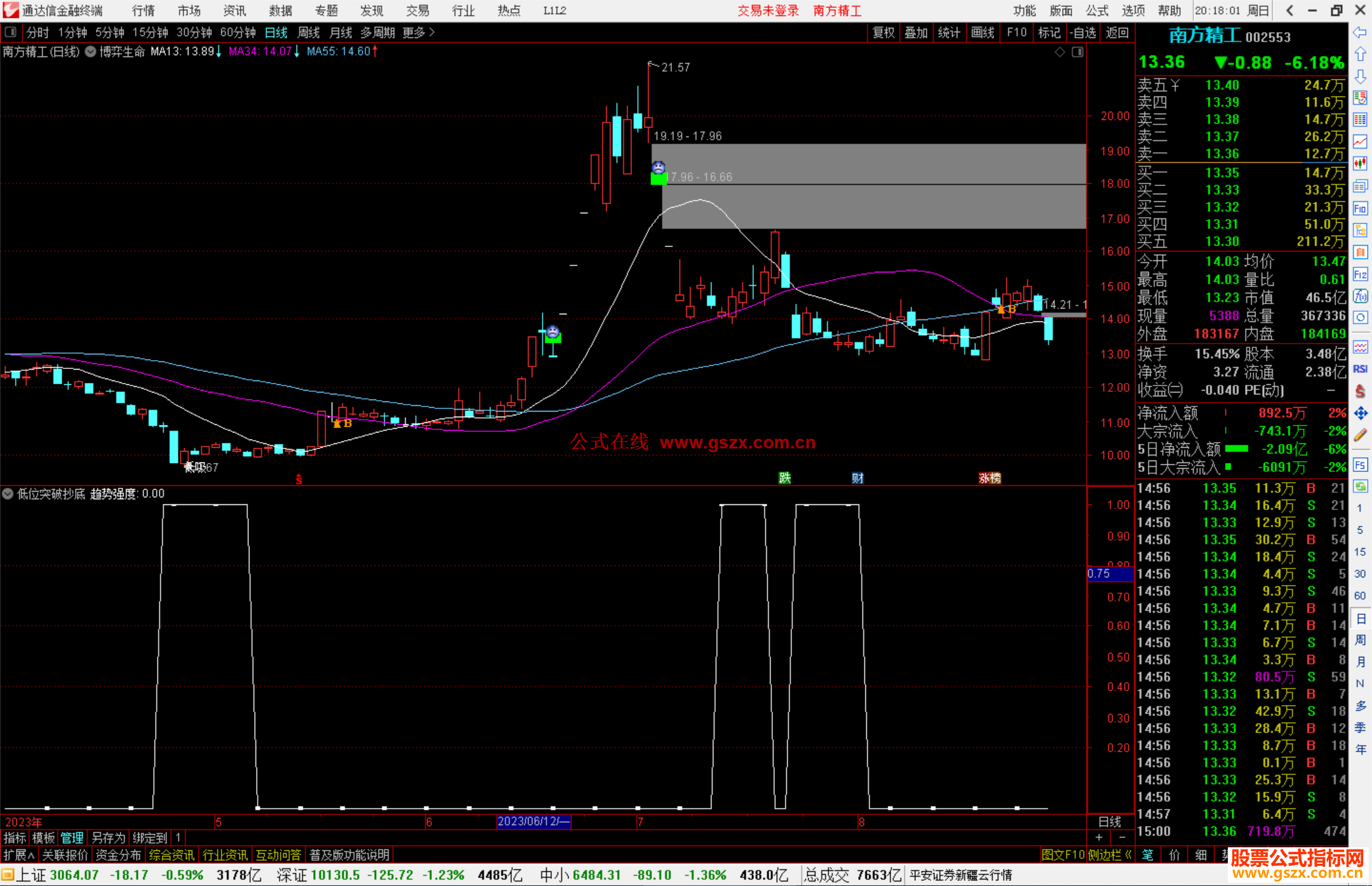Screen dimensions: 1372x886
Task: Expand the 更多 periods chevron
Action: coord(432,32)
